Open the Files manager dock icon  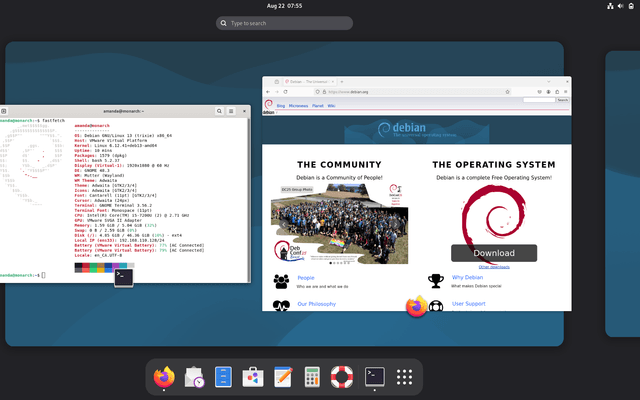[223, 376]
